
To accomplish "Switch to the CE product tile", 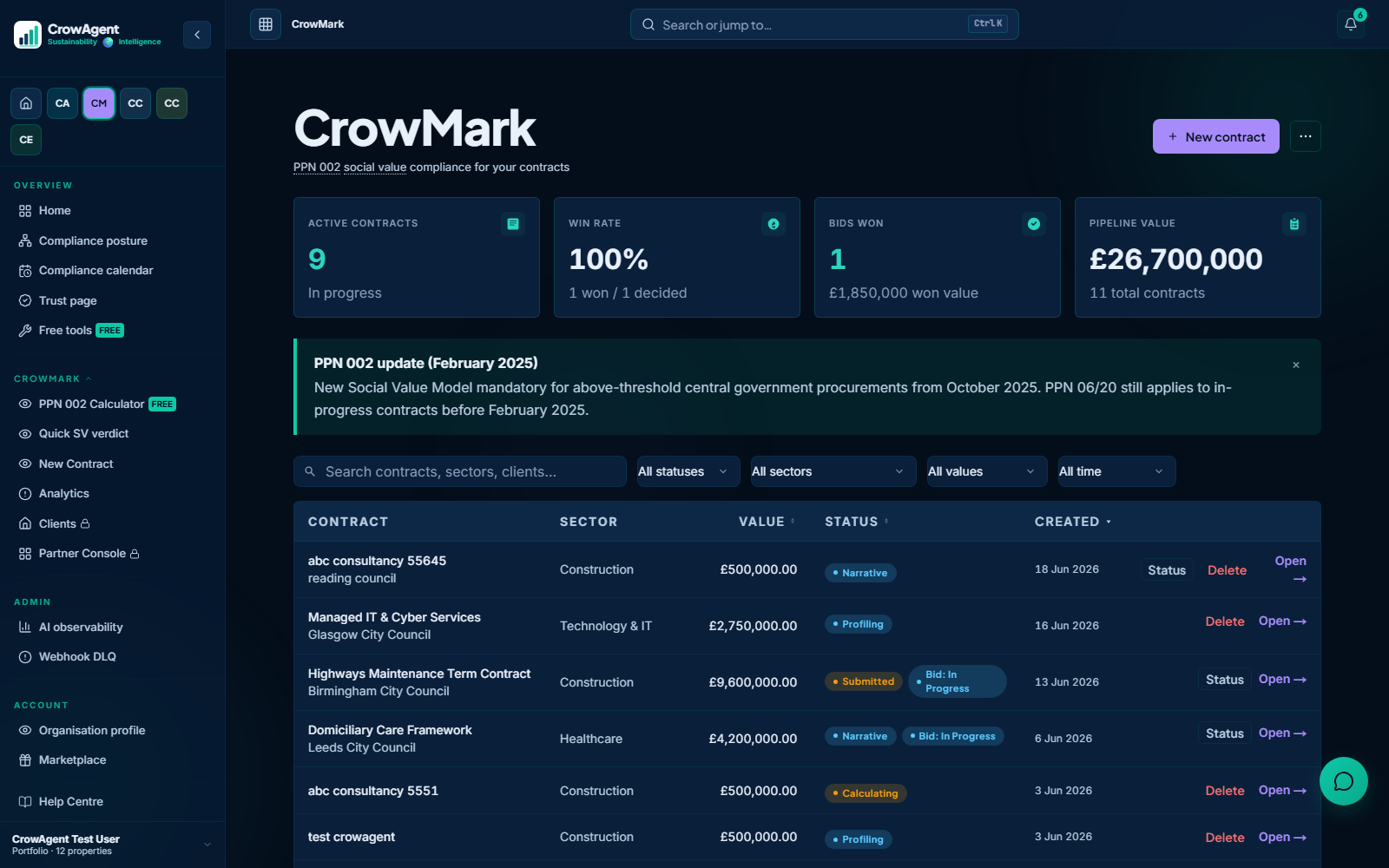I will click(26, 140).
